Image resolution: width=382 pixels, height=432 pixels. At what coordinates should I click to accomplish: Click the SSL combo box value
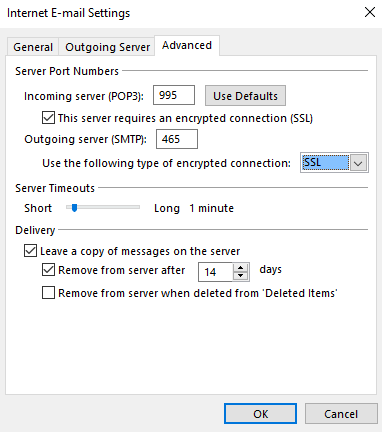tap(325, 163)
